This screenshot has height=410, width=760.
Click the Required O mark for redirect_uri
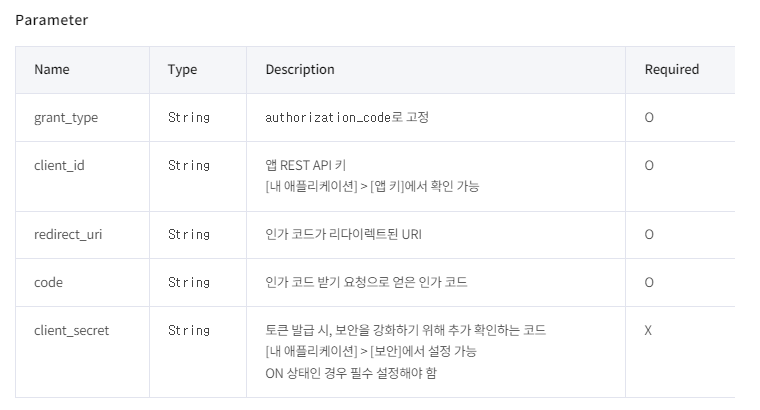(649, 235)
